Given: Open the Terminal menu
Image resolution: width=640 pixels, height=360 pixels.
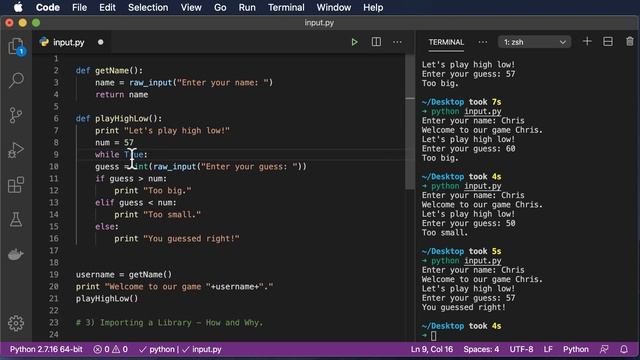Looking at the screenshot, I should click(x=286, y=7).
